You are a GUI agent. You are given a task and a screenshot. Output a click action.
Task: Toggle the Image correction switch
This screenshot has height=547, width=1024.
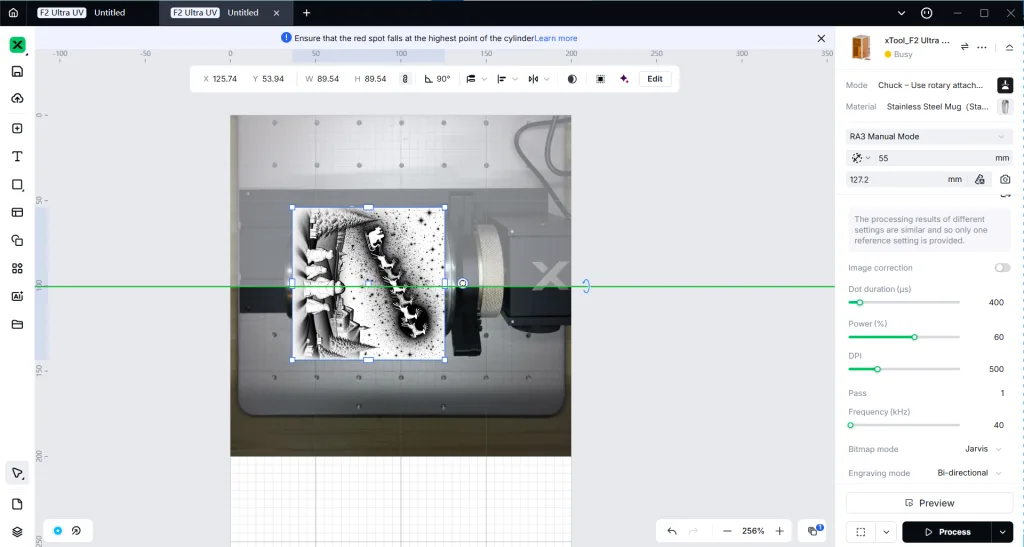pos(1002,268)
